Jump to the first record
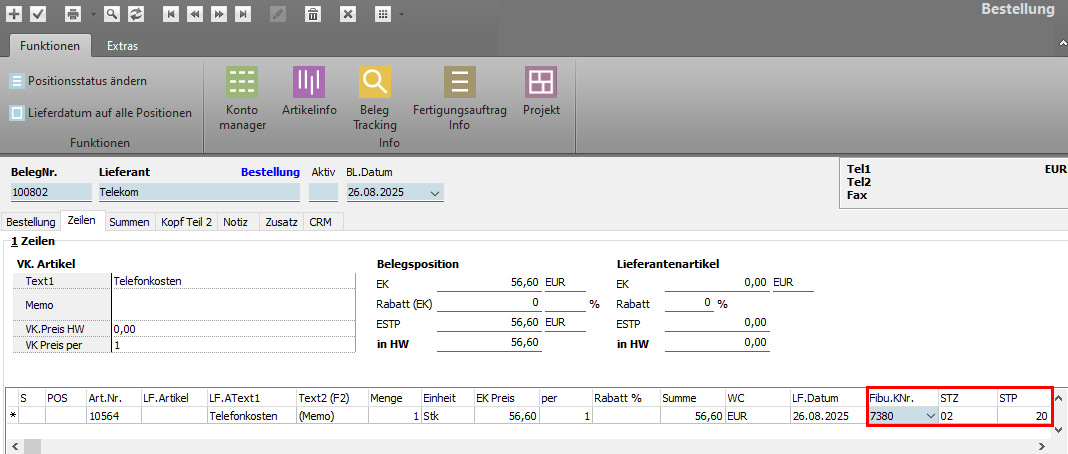Screen dimensions: 1068x454 click(x=172, y=14)
